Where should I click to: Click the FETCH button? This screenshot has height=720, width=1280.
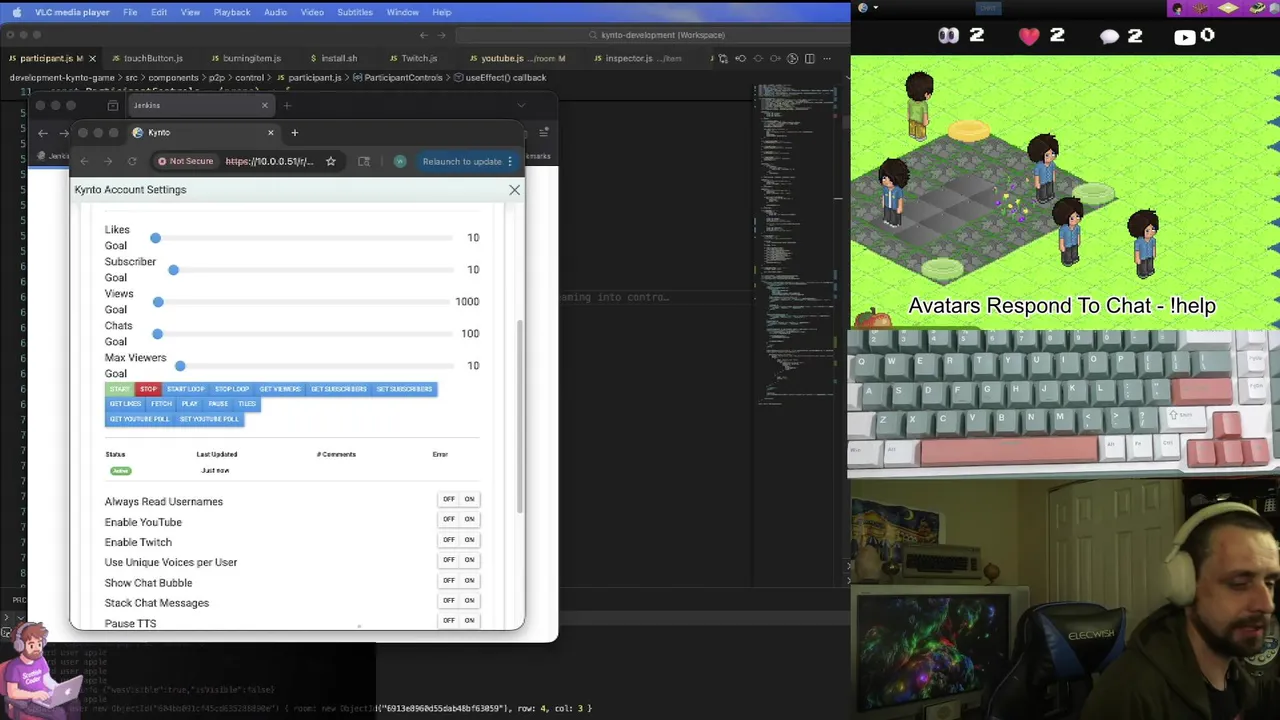tap(161, 404)
